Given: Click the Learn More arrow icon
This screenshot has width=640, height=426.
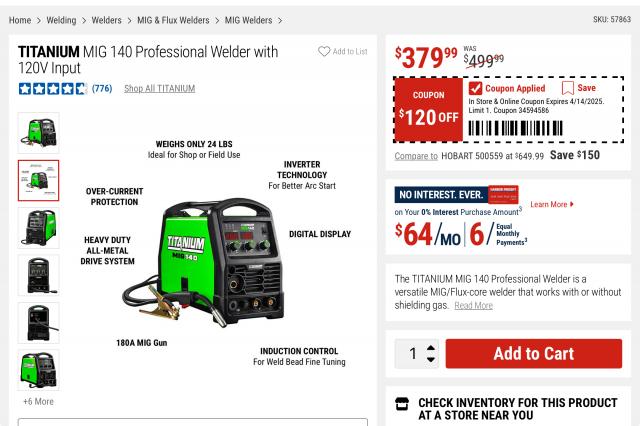Looking at the screenshot, I should (572, 204).
